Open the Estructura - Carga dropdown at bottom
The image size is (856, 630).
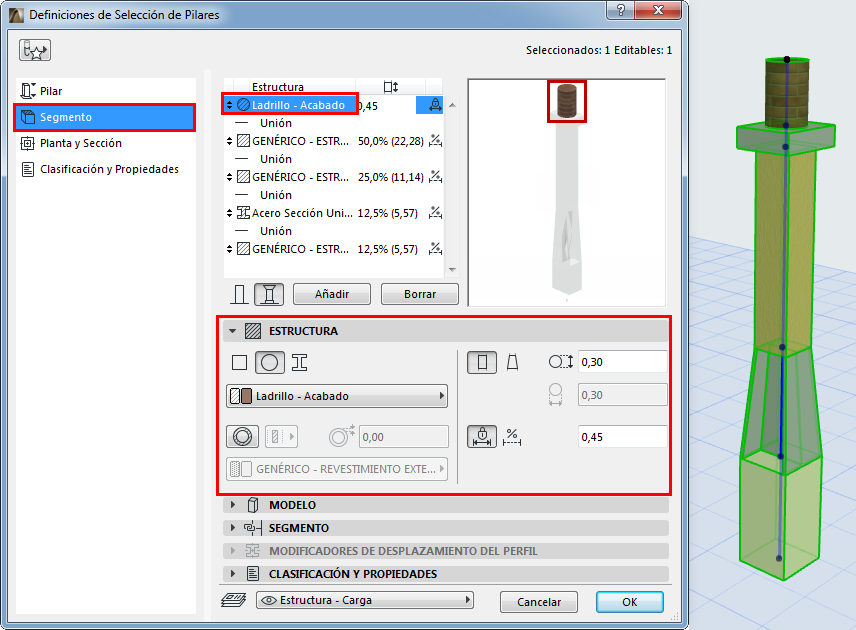click(x=365, y=601)
